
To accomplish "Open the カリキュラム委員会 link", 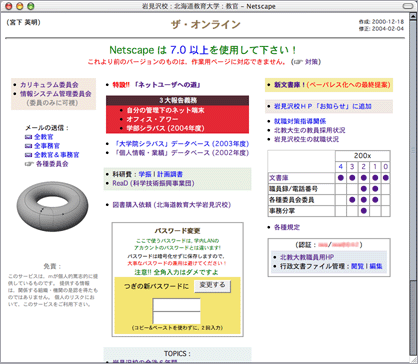I will coord(49,85).
